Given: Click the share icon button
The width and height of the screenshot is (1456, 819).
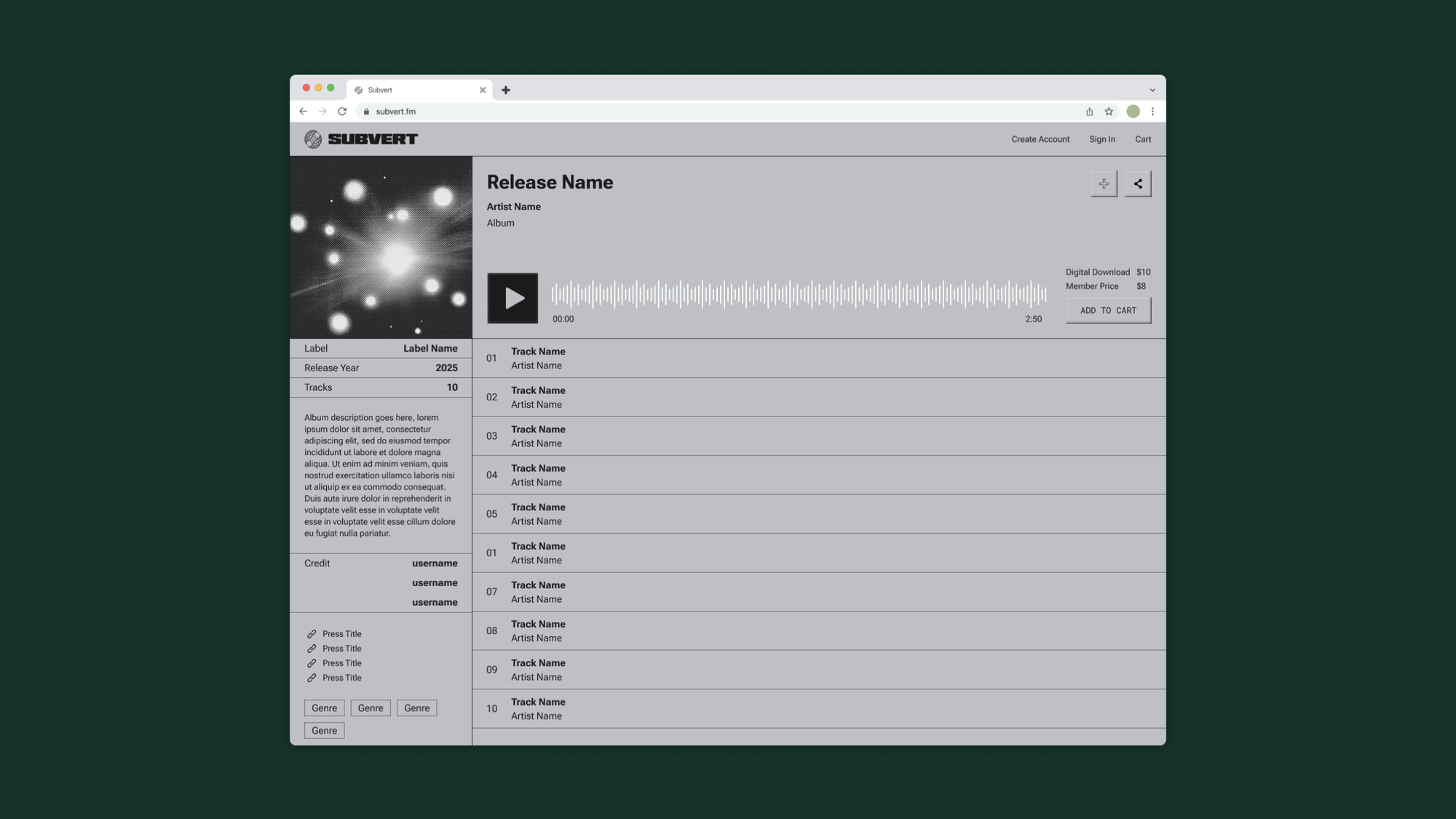Looking at the screenshot, I should pyautogui.click(x=1138, y=184).
